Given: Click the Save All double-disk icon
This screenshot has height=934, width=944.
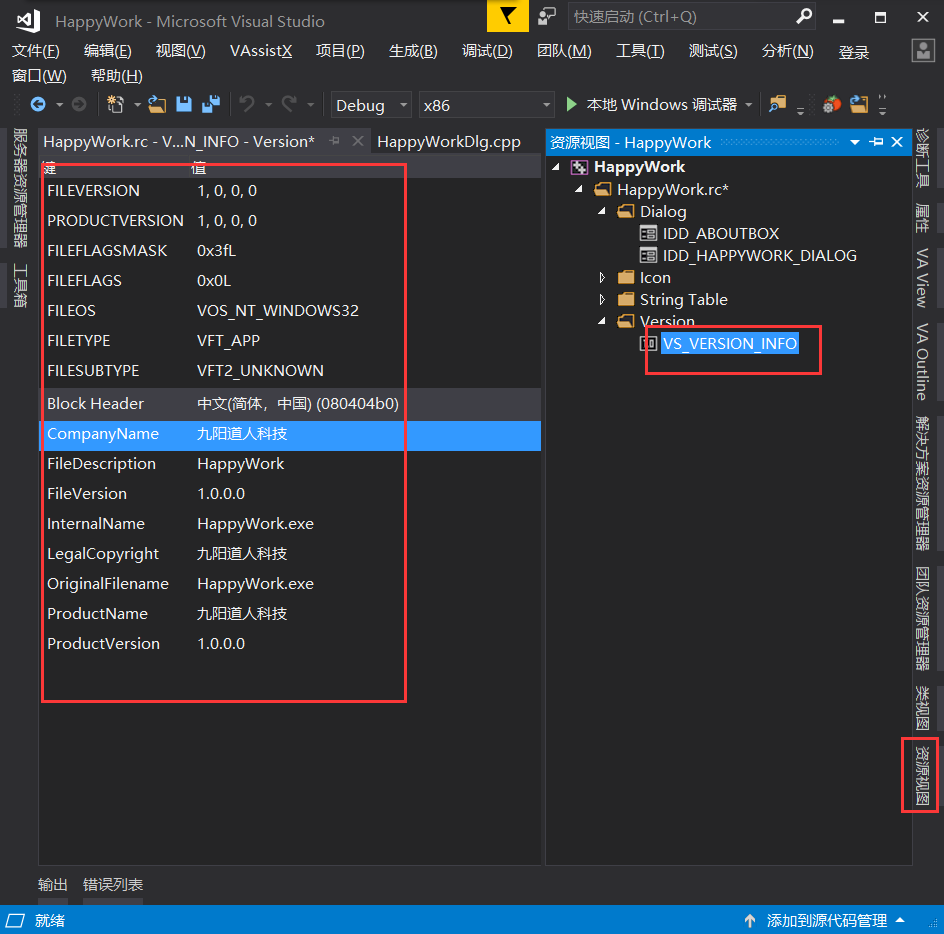Looking at the screenshot, I should pyautogui.click(x=211, y=104).
